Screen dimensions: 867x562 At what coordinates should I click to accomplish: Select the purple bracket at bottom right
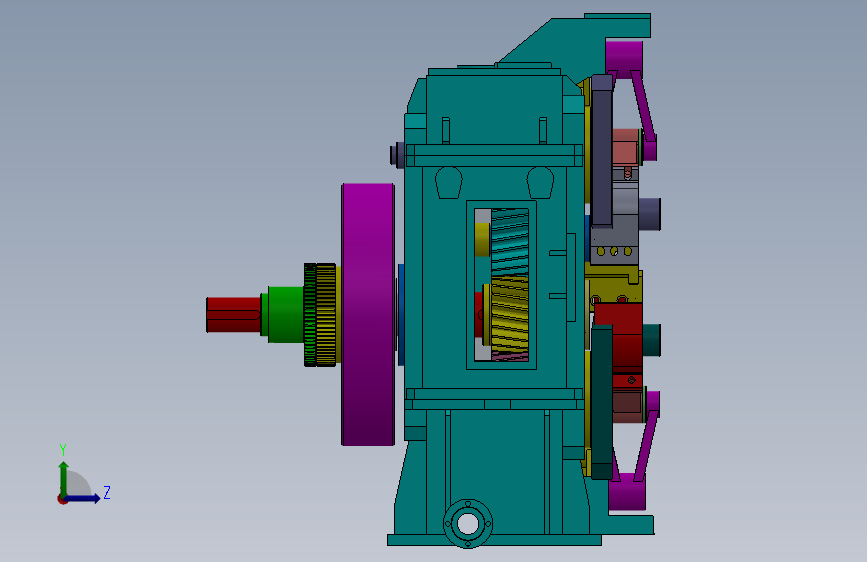[634, 451]
